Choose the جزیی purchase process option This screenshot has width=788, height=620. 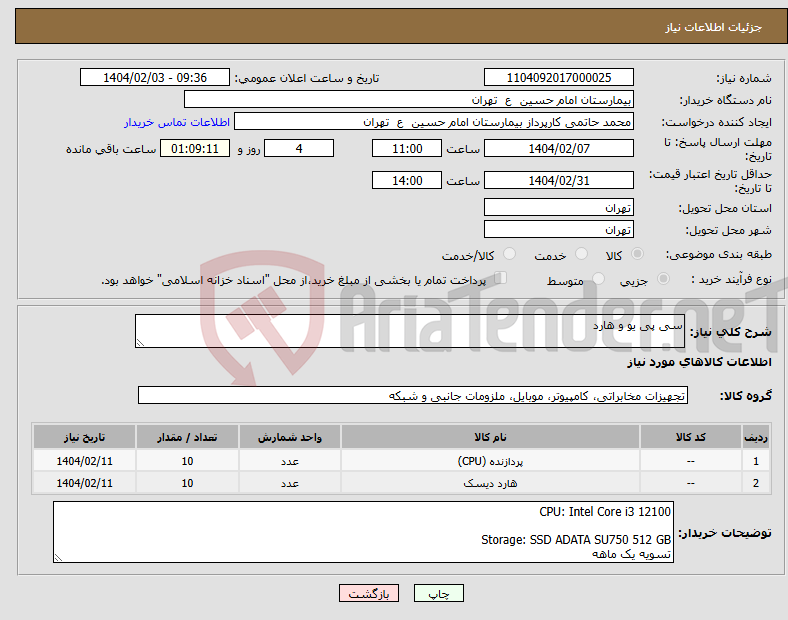tap(663, 279)
